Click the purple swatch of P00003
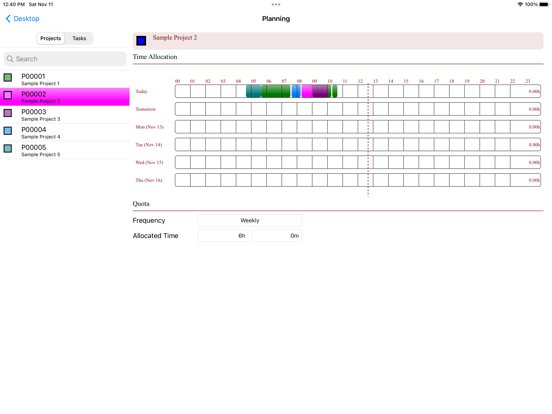This screenshot has height=414, width=552. [8, 113]
